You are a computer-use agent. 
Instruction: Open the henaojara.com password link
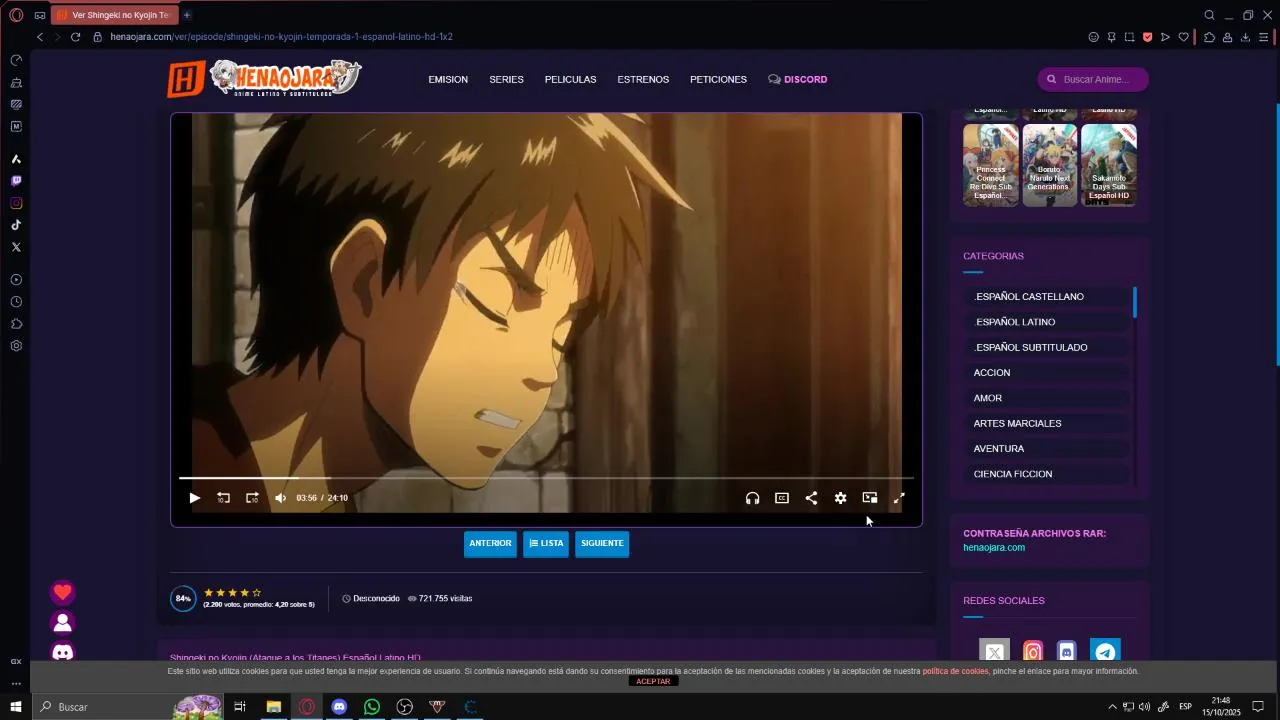click(994, 548)
